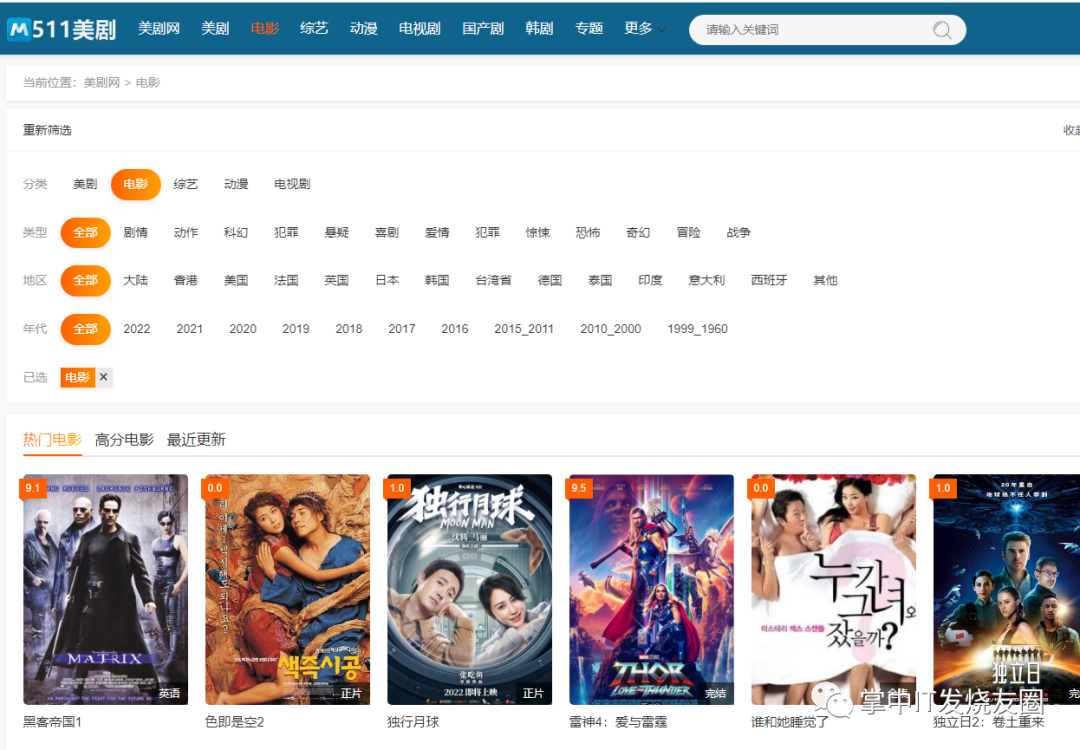Filter region by 大陆

136,280
